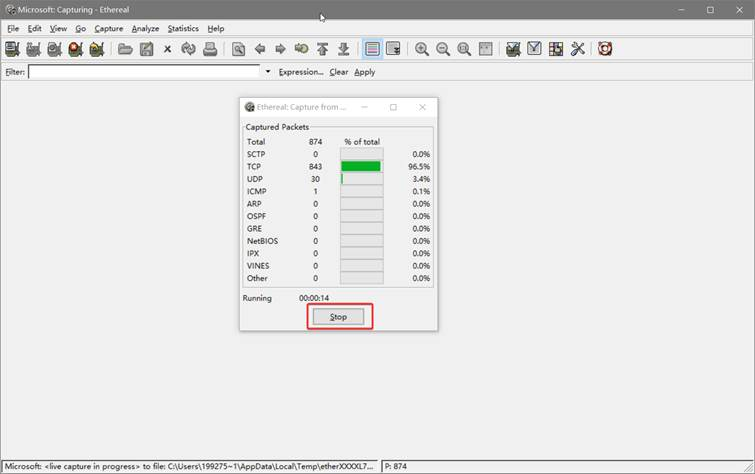Open the Help menu
Screen dimensions: 755x474
[x=216, y=29]
